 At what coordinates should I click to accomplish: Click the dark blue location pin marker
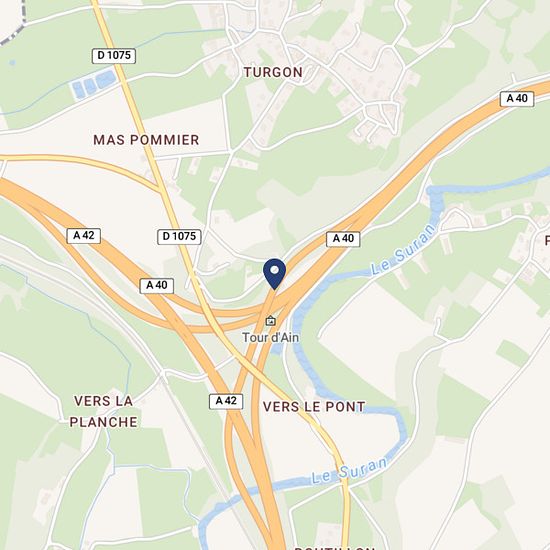[275, 274]
